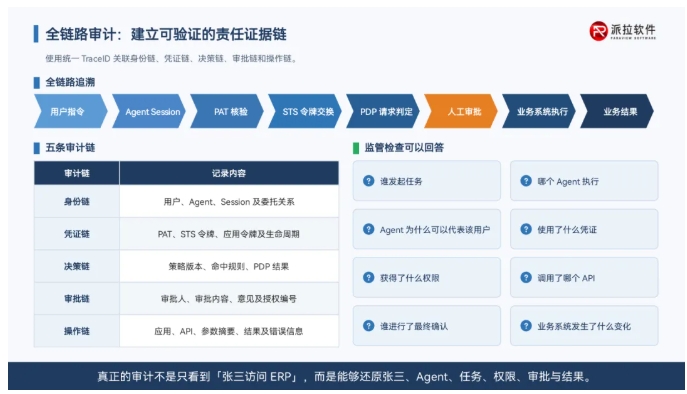Screen dimensions: 687x394
Task: Click the 身份链 row label
Action: 77,202
